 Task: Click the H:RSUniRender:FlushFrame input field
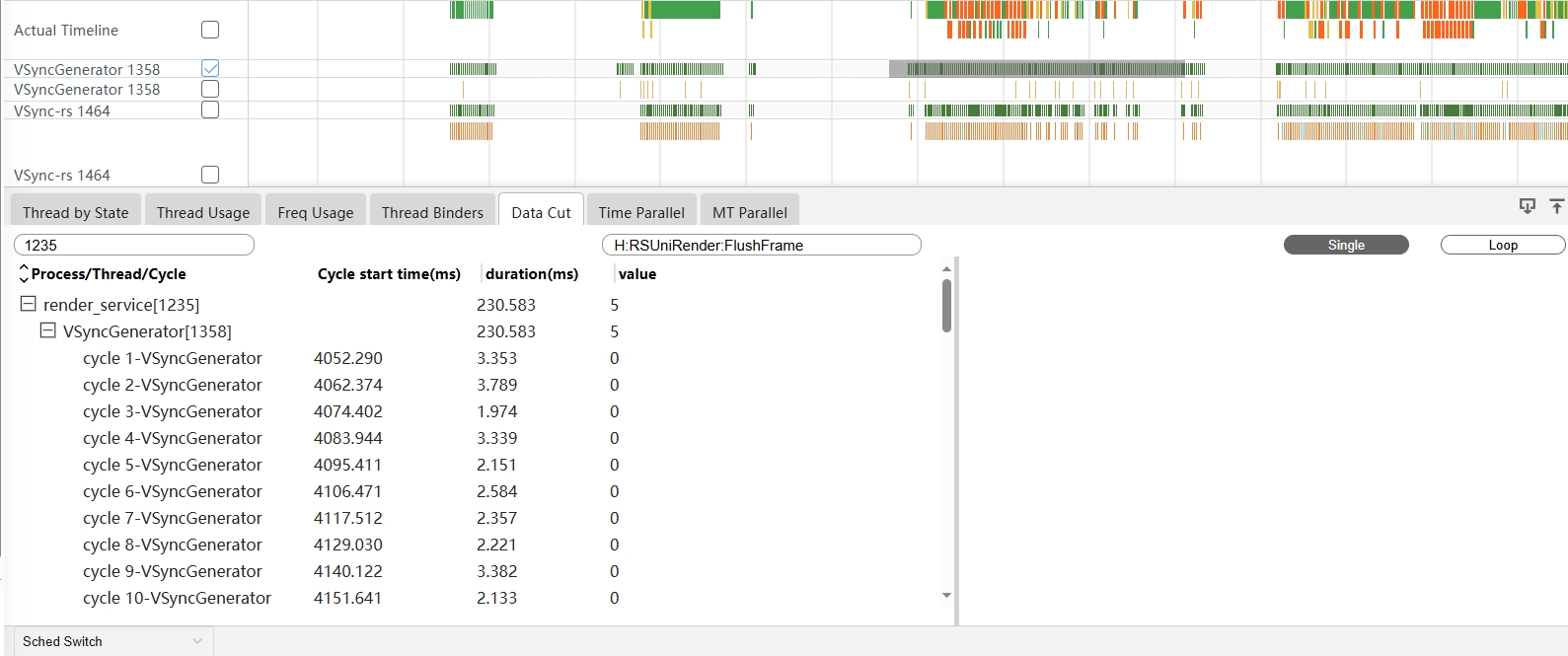761,245
